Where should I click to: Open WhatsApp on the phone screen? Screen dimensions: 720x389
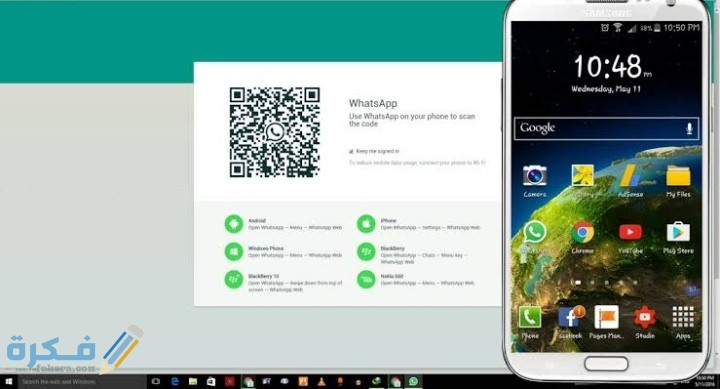[534, 232]
